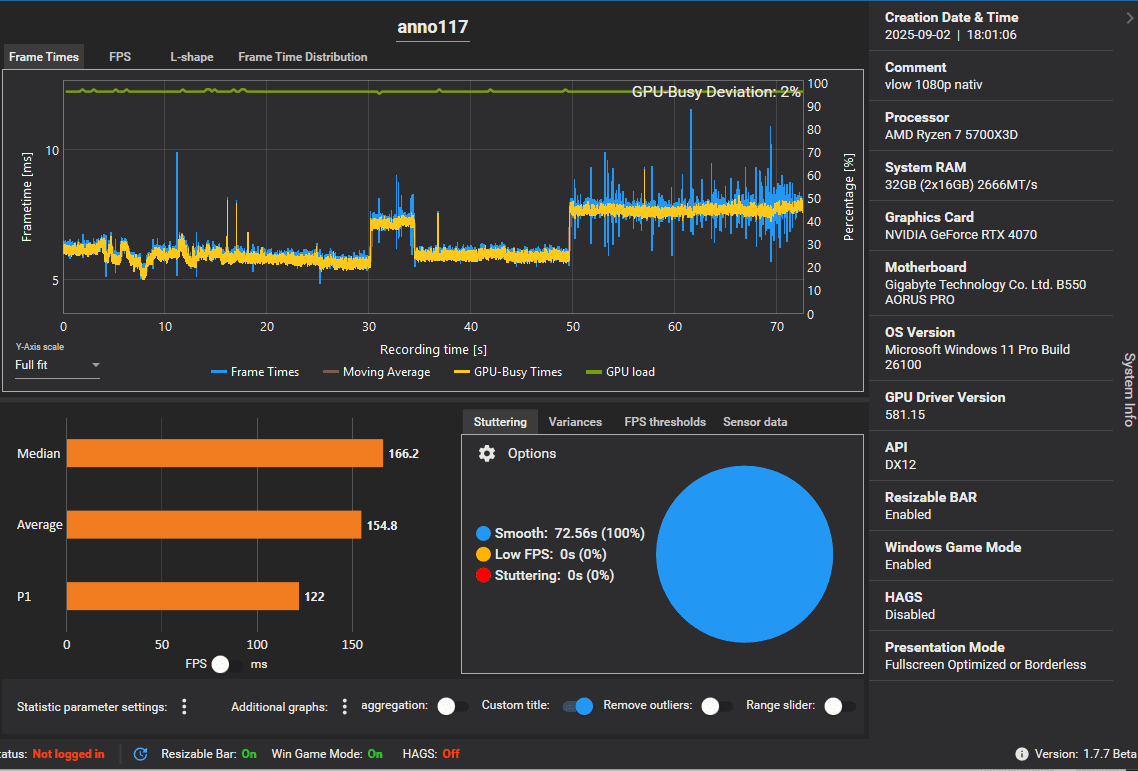Click the vertical System Info label
Image resolution: width=1138 pixels, height=771 pixels.
[1129, 389]
